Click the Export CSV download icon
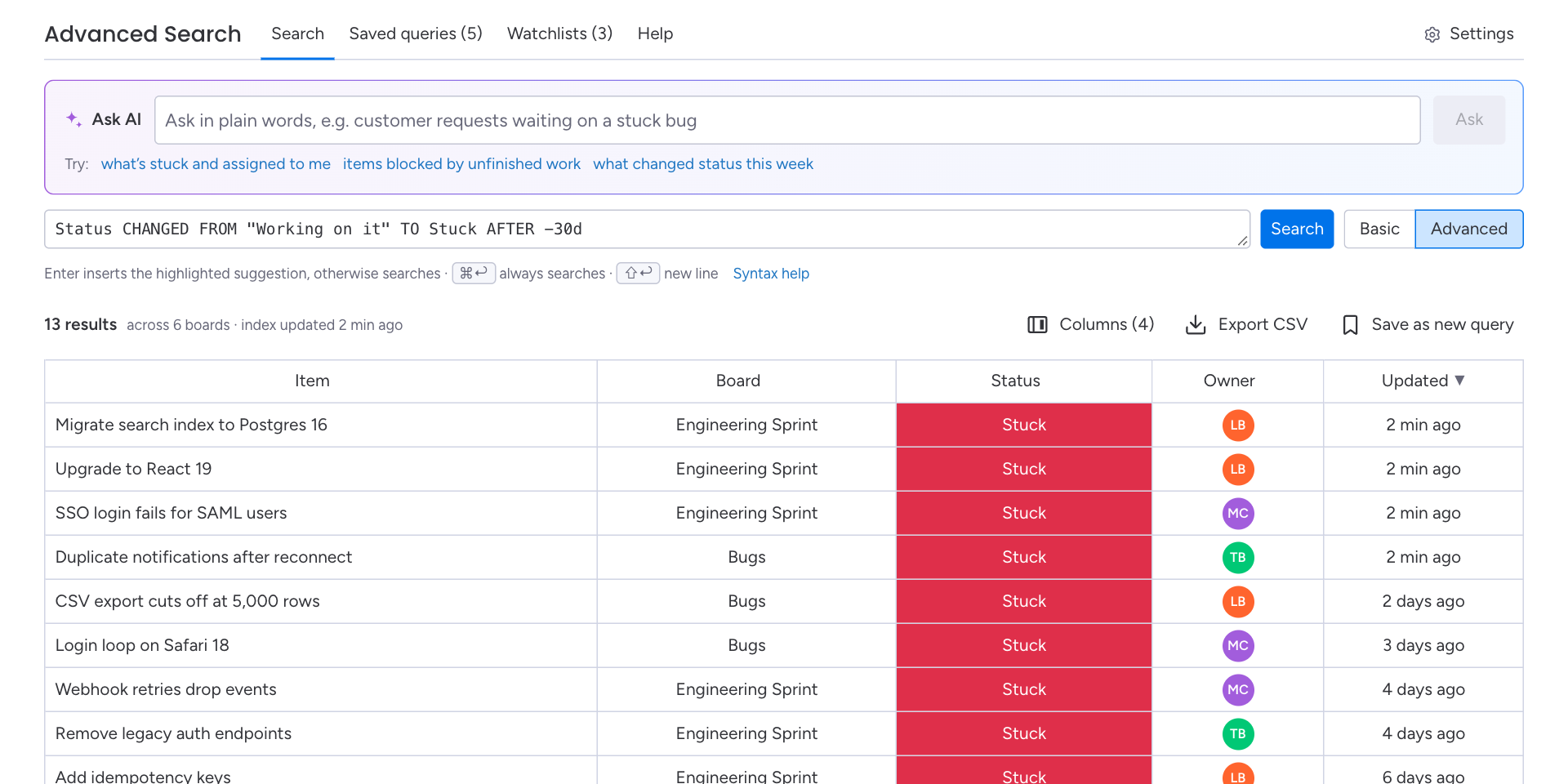This screenshot has height=784, width=1568. (1196, 325)
